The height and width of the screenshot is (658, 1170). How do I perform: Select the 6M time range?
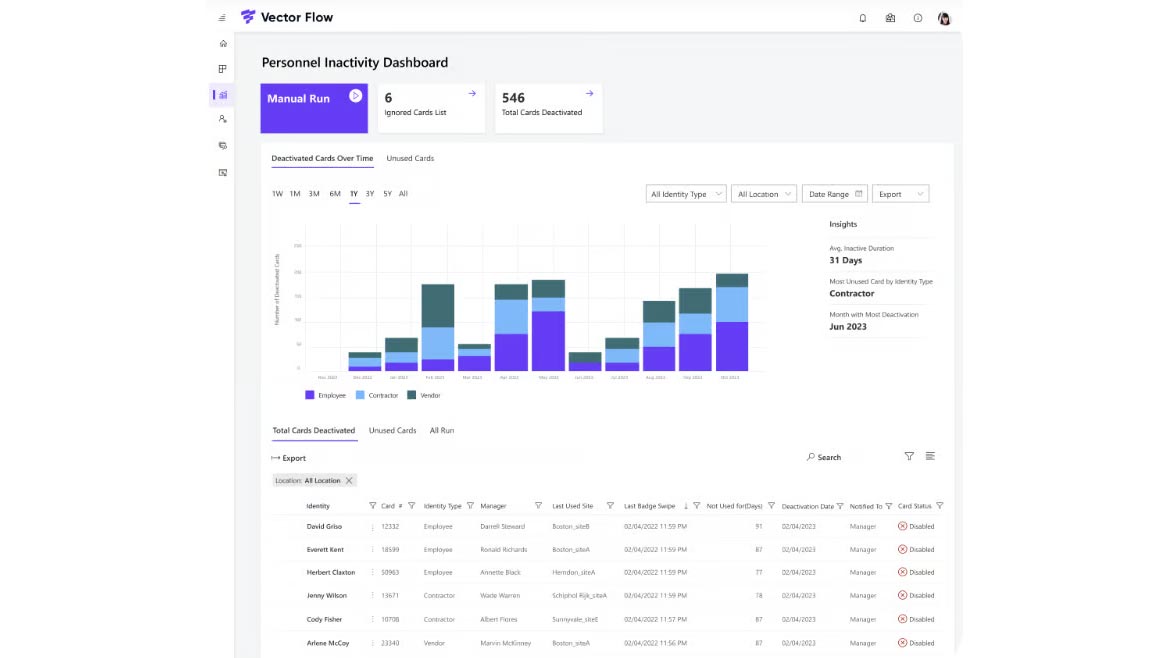(335, 194)
